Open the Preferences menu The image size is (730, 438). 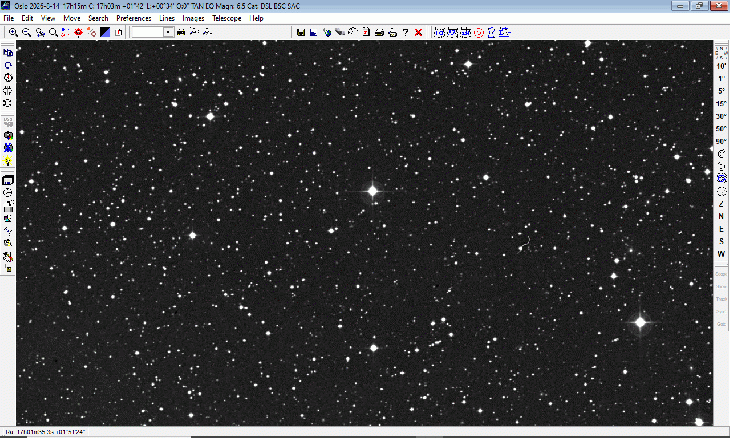134,18
